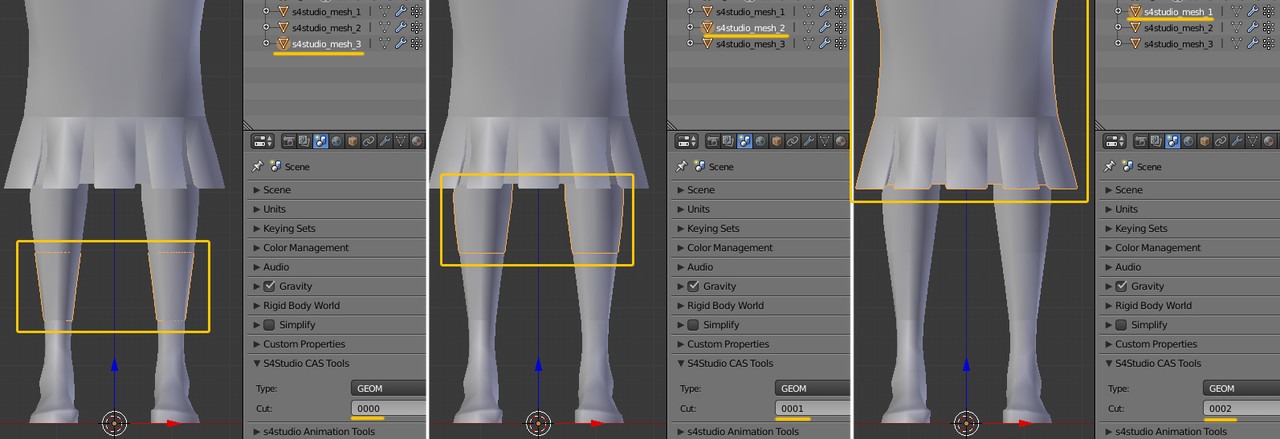Open Object Data tab in left panel

point(401,141)
